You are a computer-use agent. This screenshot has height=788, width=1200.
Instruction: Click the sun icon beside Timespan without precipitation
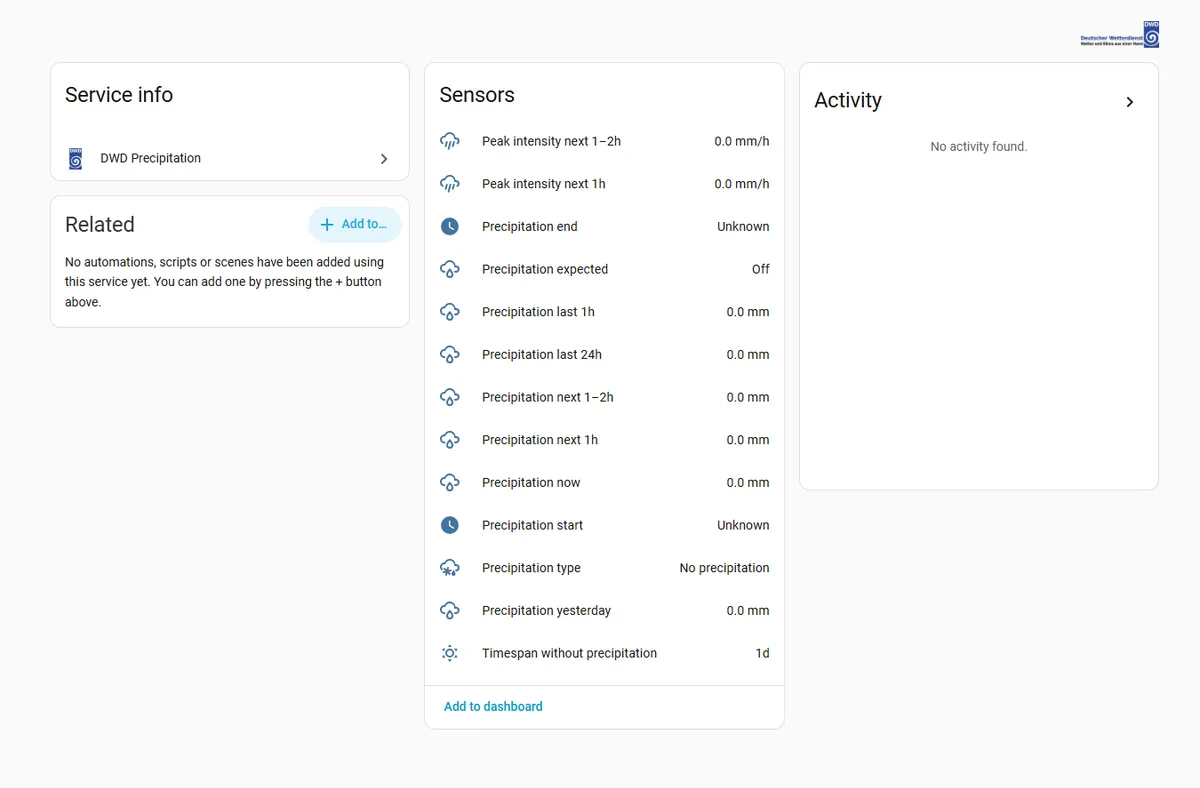(x=450, y=653)
